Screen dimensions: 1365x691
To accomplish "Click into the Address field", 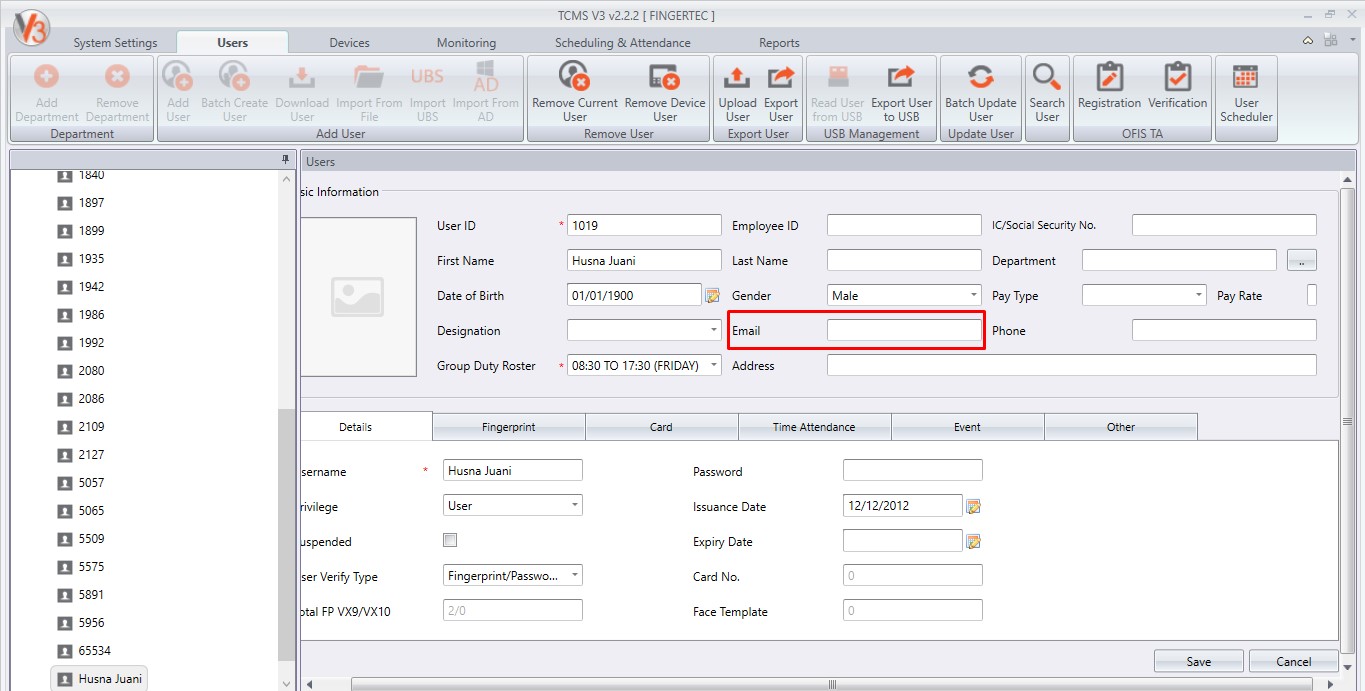I will [x=1072, y=365].
